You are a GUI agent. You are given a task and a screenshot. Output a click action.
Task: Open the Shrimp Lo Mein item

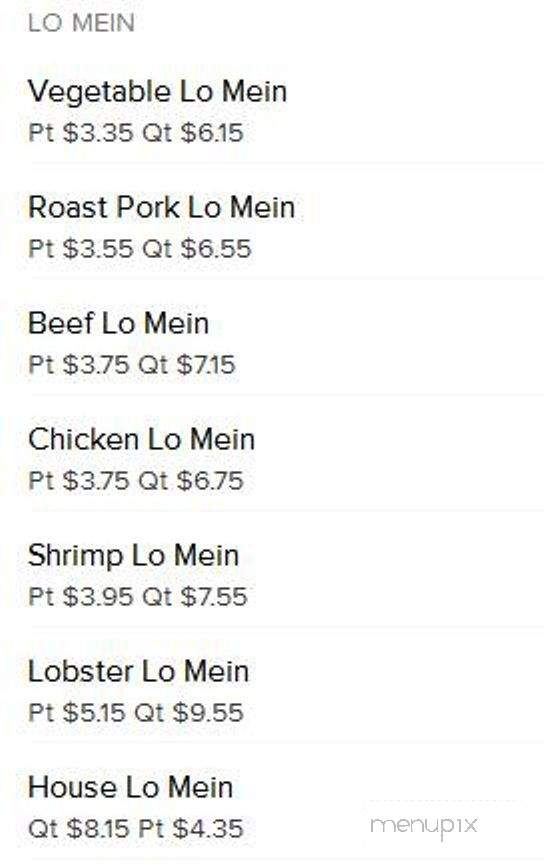point(134,556)
